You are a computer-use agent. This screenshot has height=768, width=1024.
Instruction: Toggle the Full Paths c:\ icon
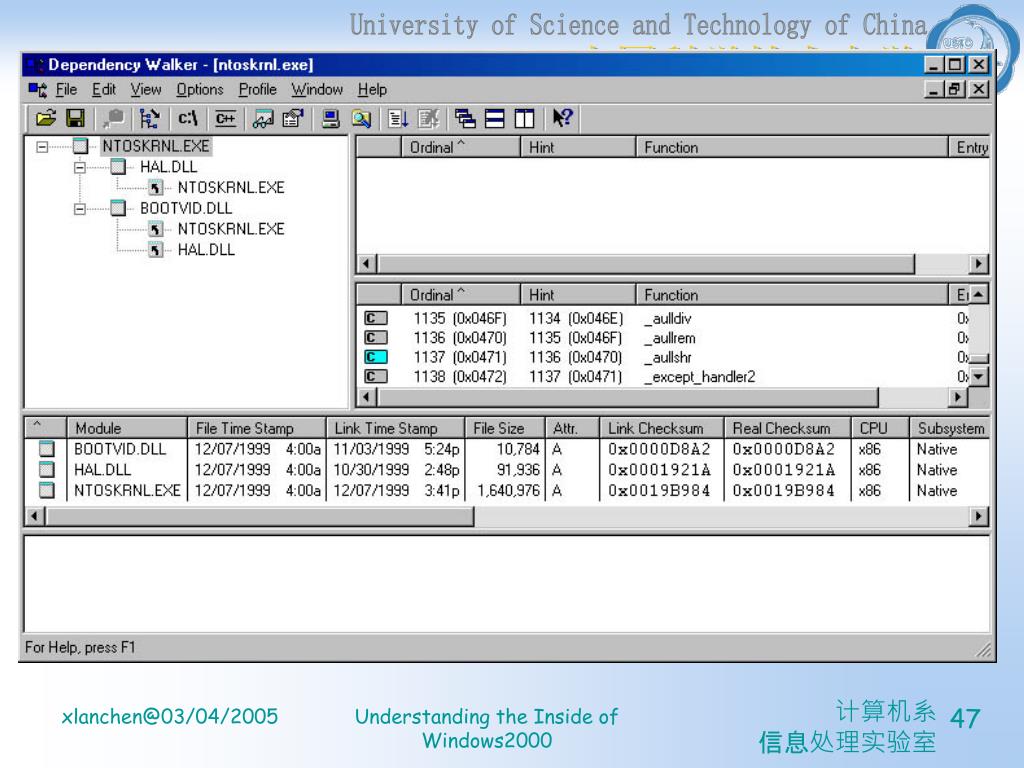click(x=187, y=118)
